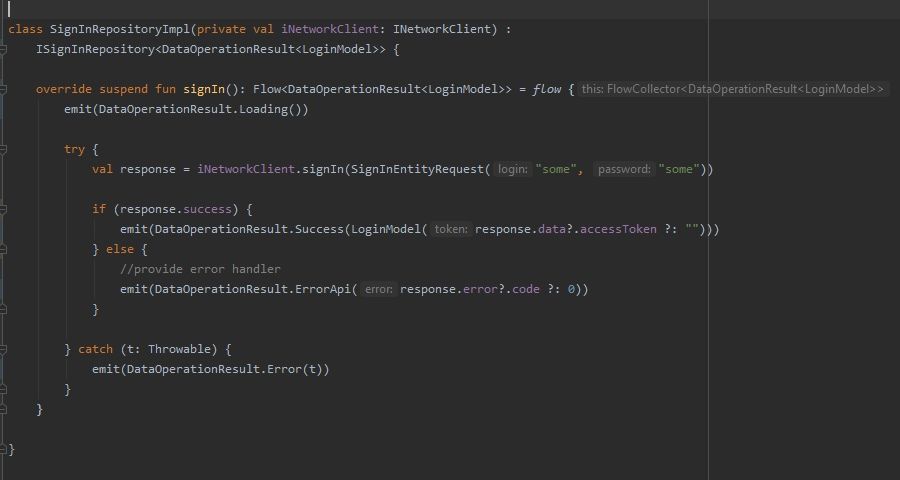Click the Throwable type in catch clause
The width and height of the screenshot is (900, 480).
(x=179, y=349)
